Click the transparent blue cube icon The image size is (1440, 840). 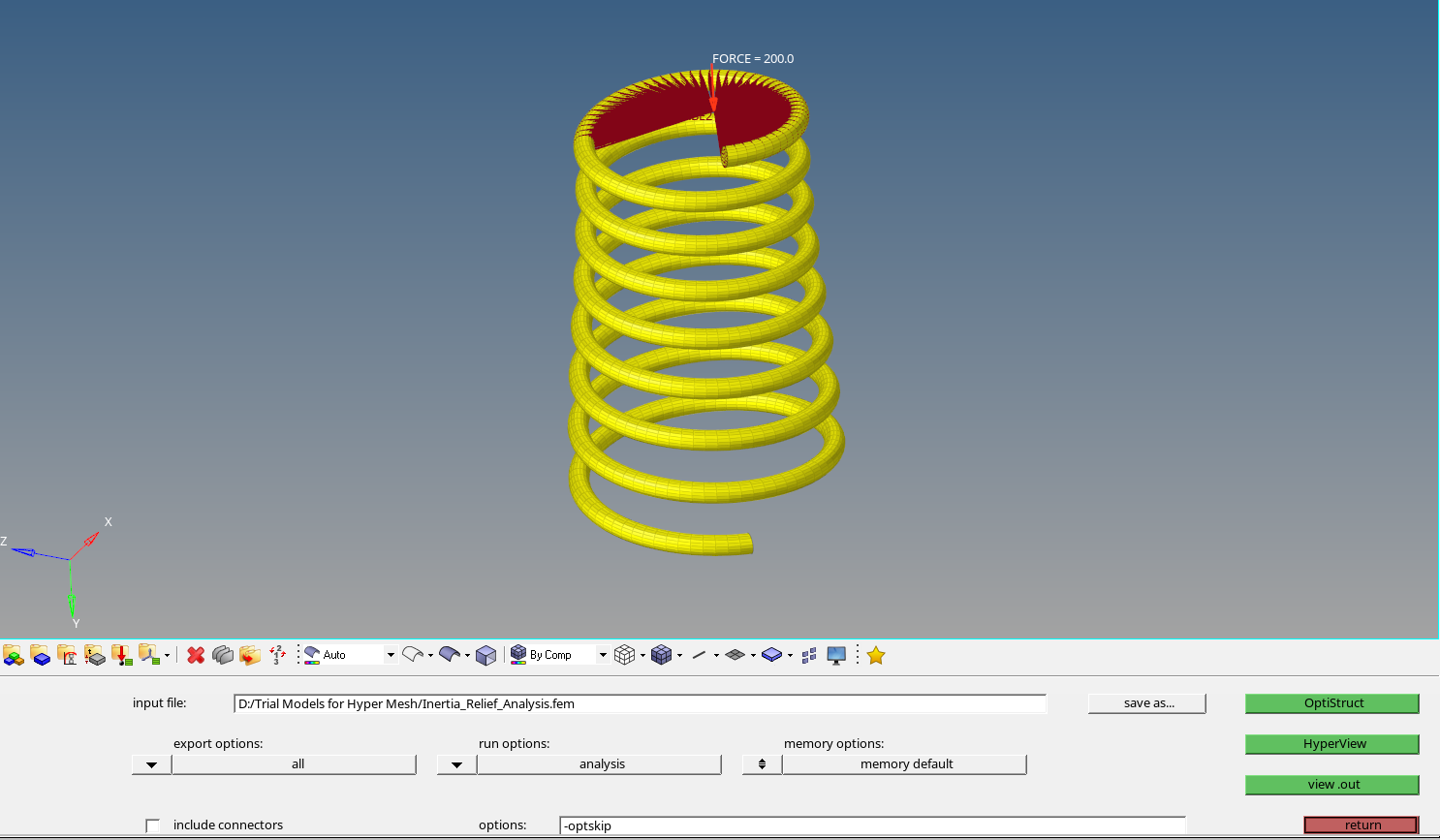point(486,656)
